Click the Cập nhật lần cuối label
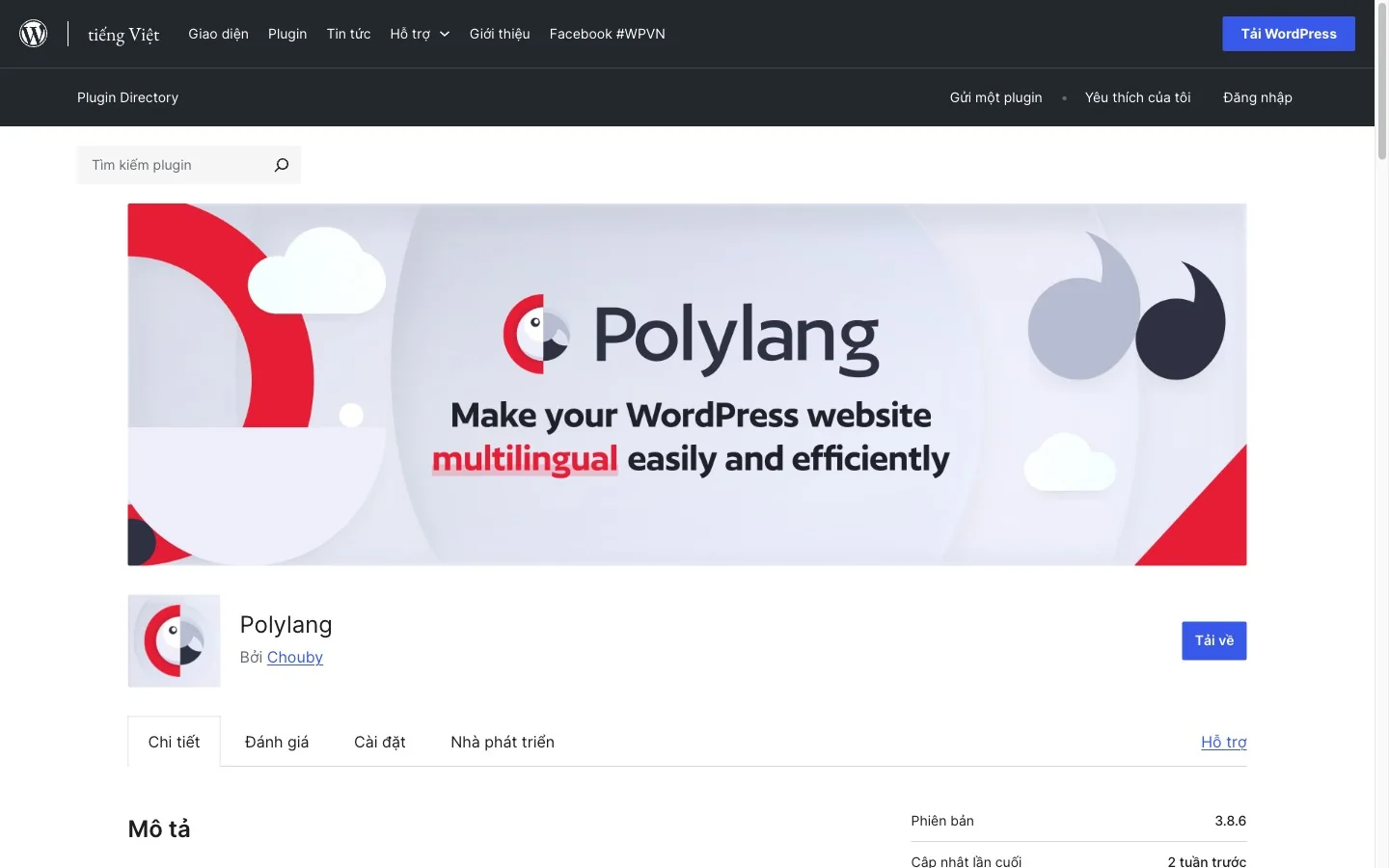 [x=967, y=861]
